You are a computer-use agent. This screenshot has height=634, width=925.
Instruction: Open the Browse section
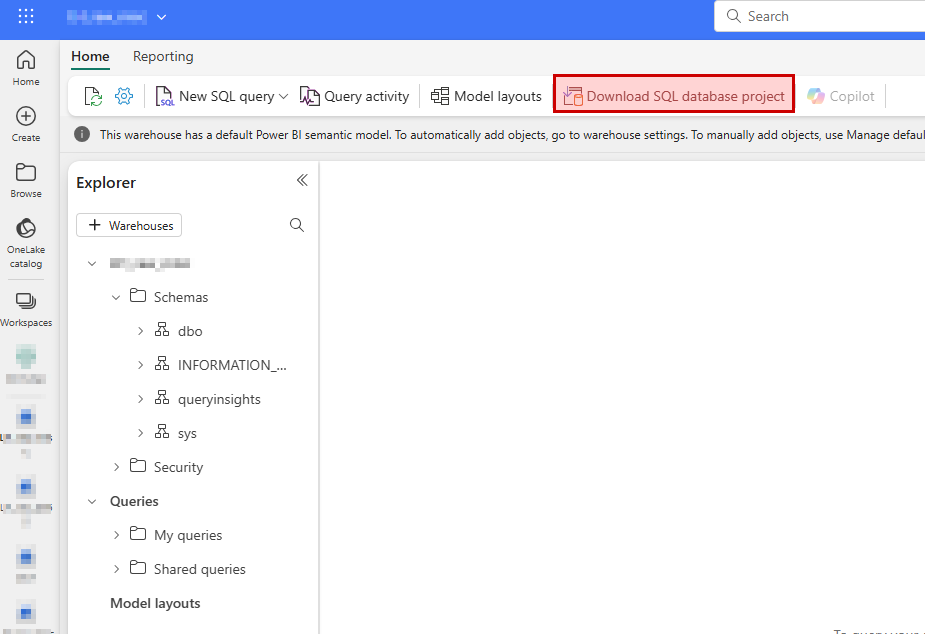pos(26,180)
